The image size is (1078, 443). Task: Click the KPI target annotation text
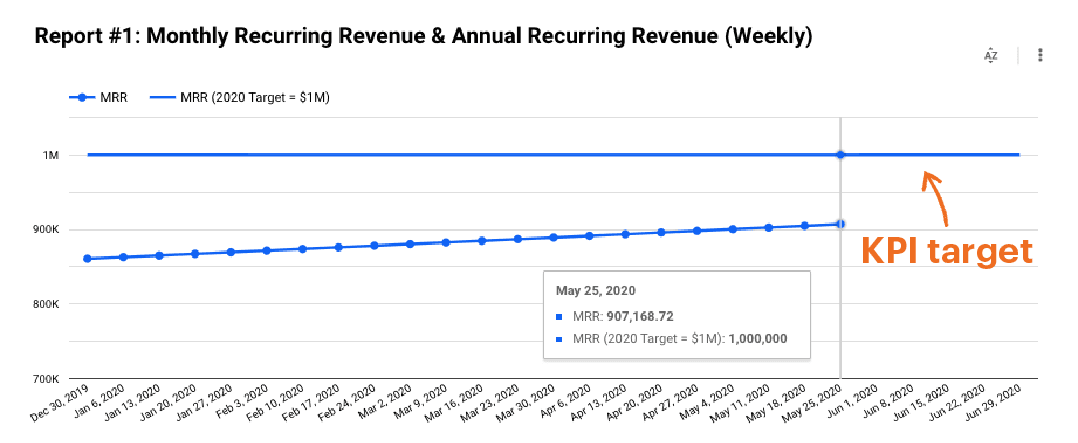pos(946,251)
